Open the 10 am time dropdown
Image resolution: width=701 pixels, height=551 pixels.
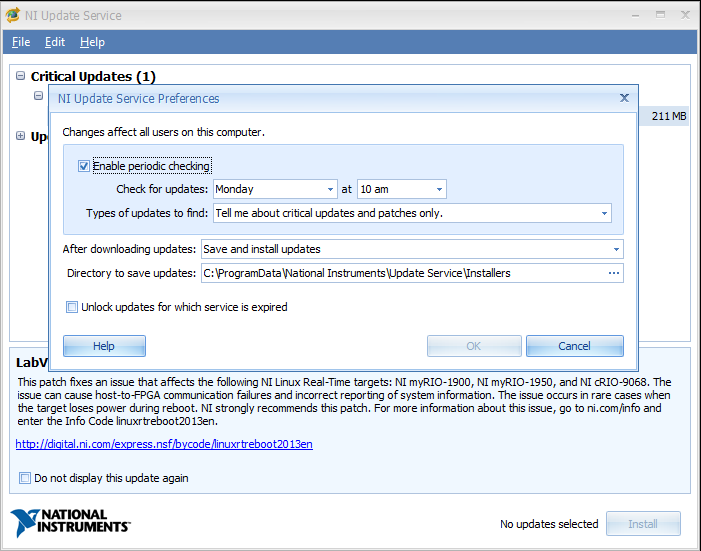pos(401,189)
